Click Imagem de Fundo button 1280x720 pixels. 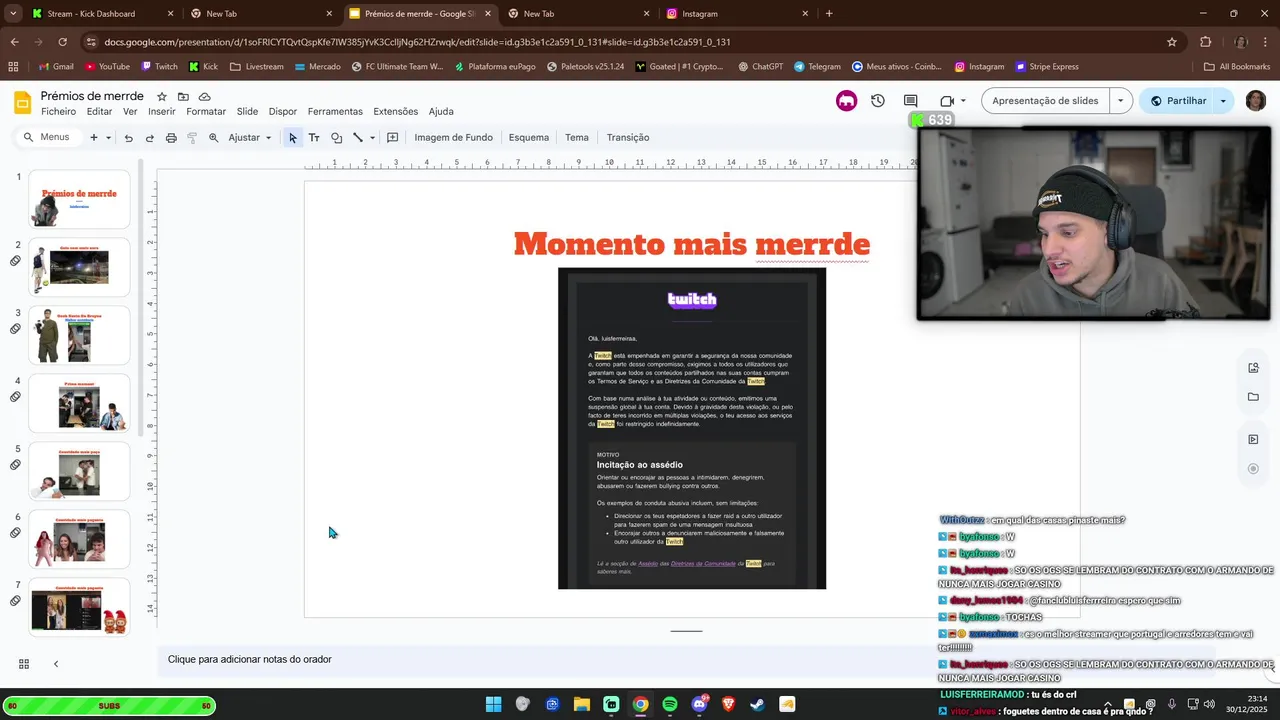point(453,137)
